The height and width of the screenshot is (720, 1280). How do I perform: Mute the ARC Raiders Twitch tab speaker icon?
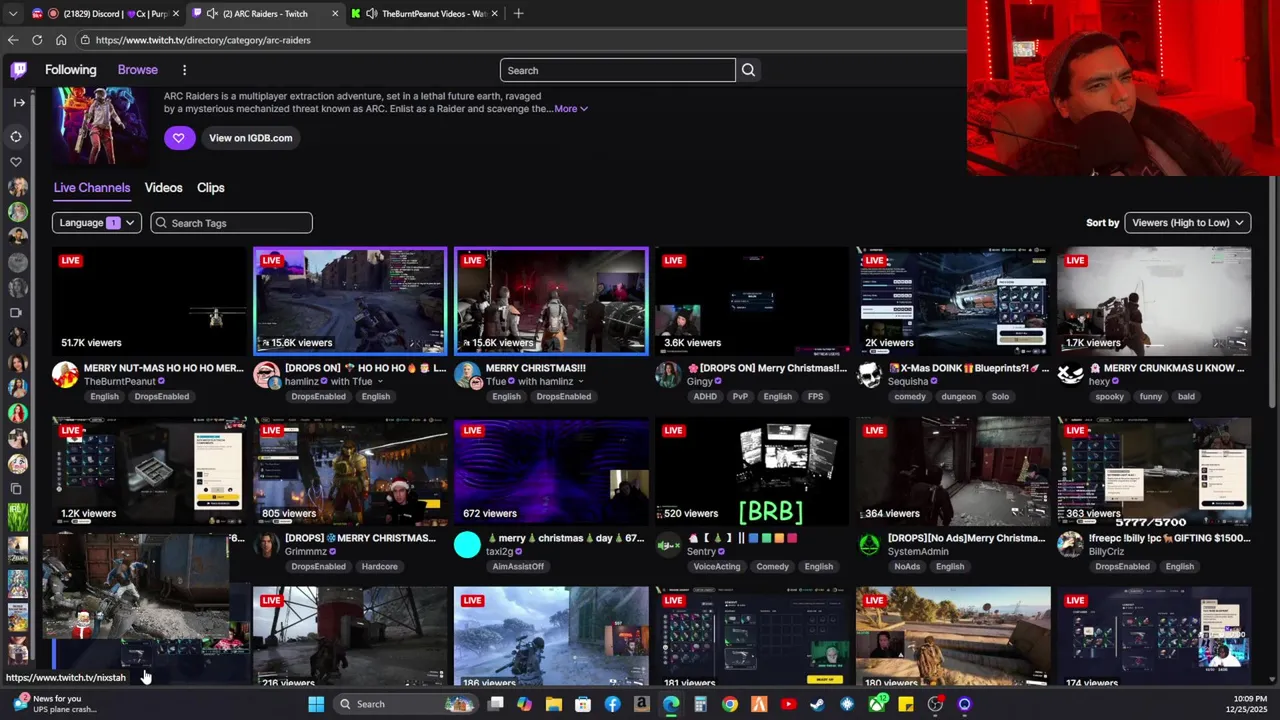(212, 13)
